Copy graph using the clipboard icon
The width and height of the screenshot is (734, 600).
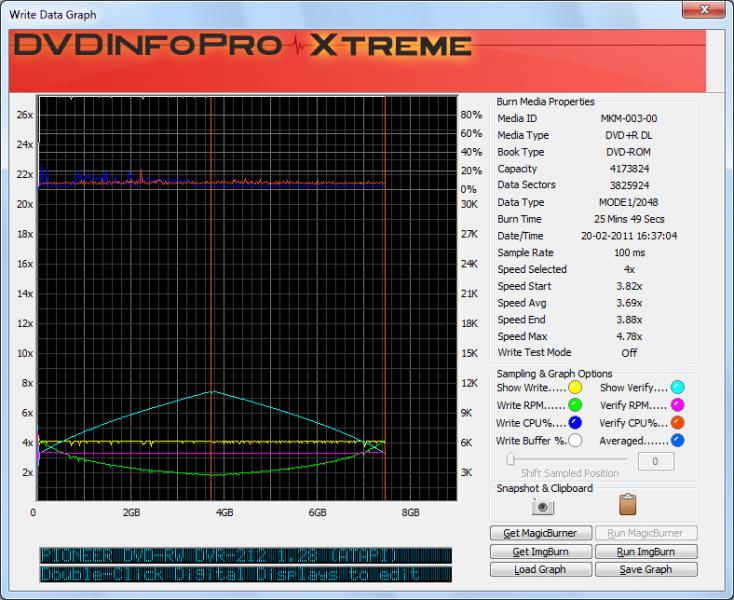tap(627, 505)
